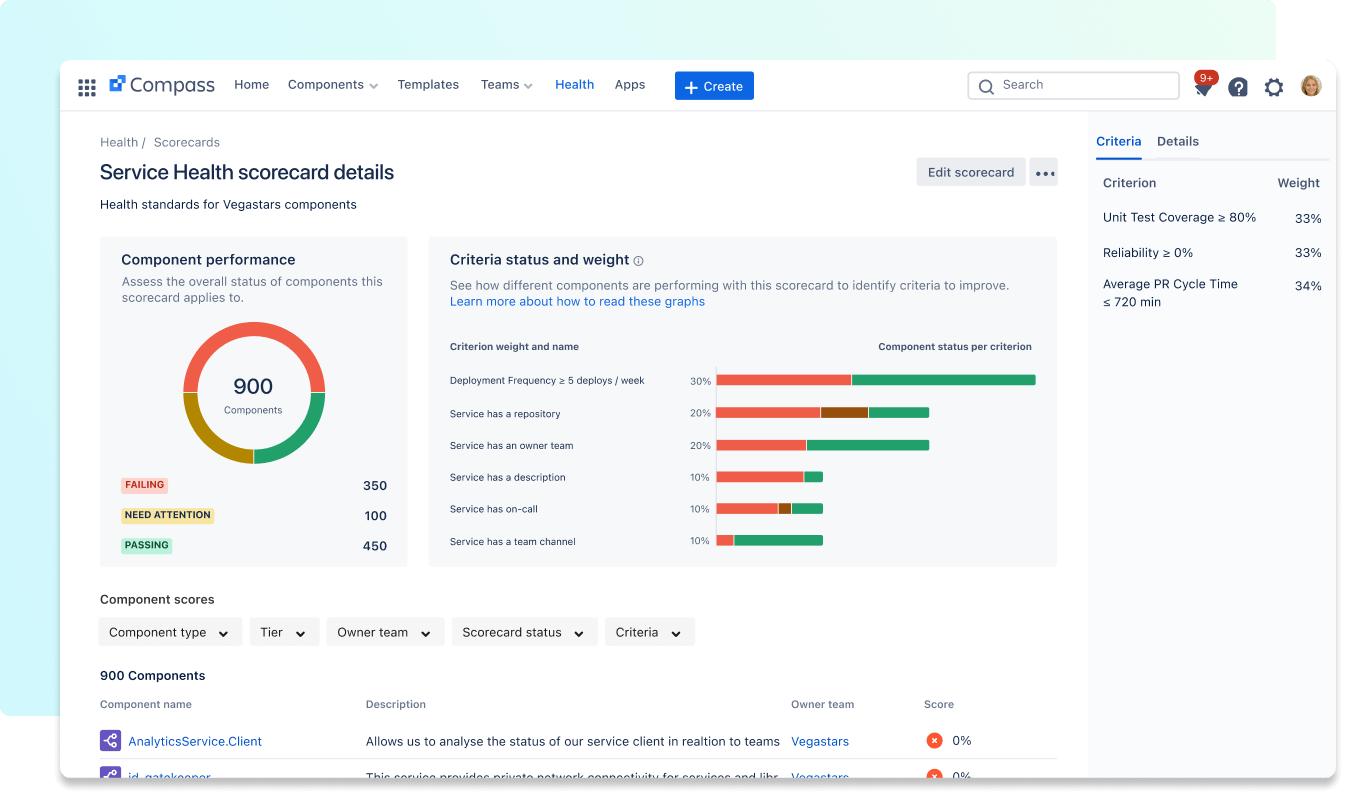The image size is (1345, 794).
Task: Click the Create button
Action: tap(714, 86)
